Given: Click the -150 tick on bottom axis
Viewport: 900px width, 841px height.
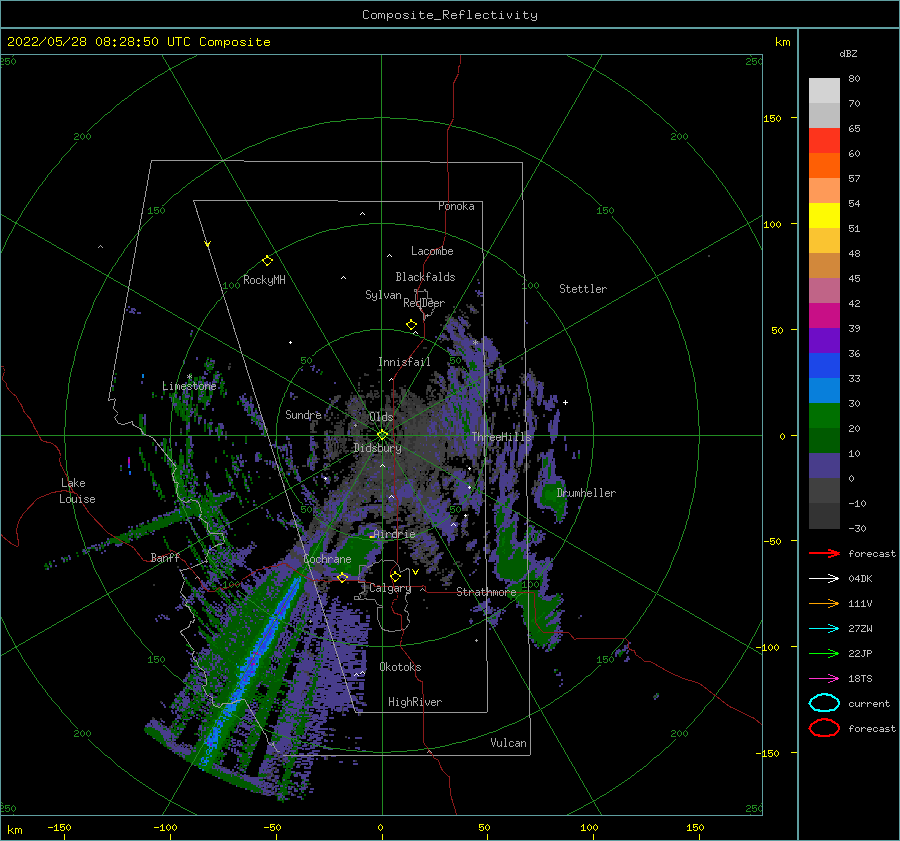Looking at the screenshot, I should pyautogui.click(x=59, y=827).
